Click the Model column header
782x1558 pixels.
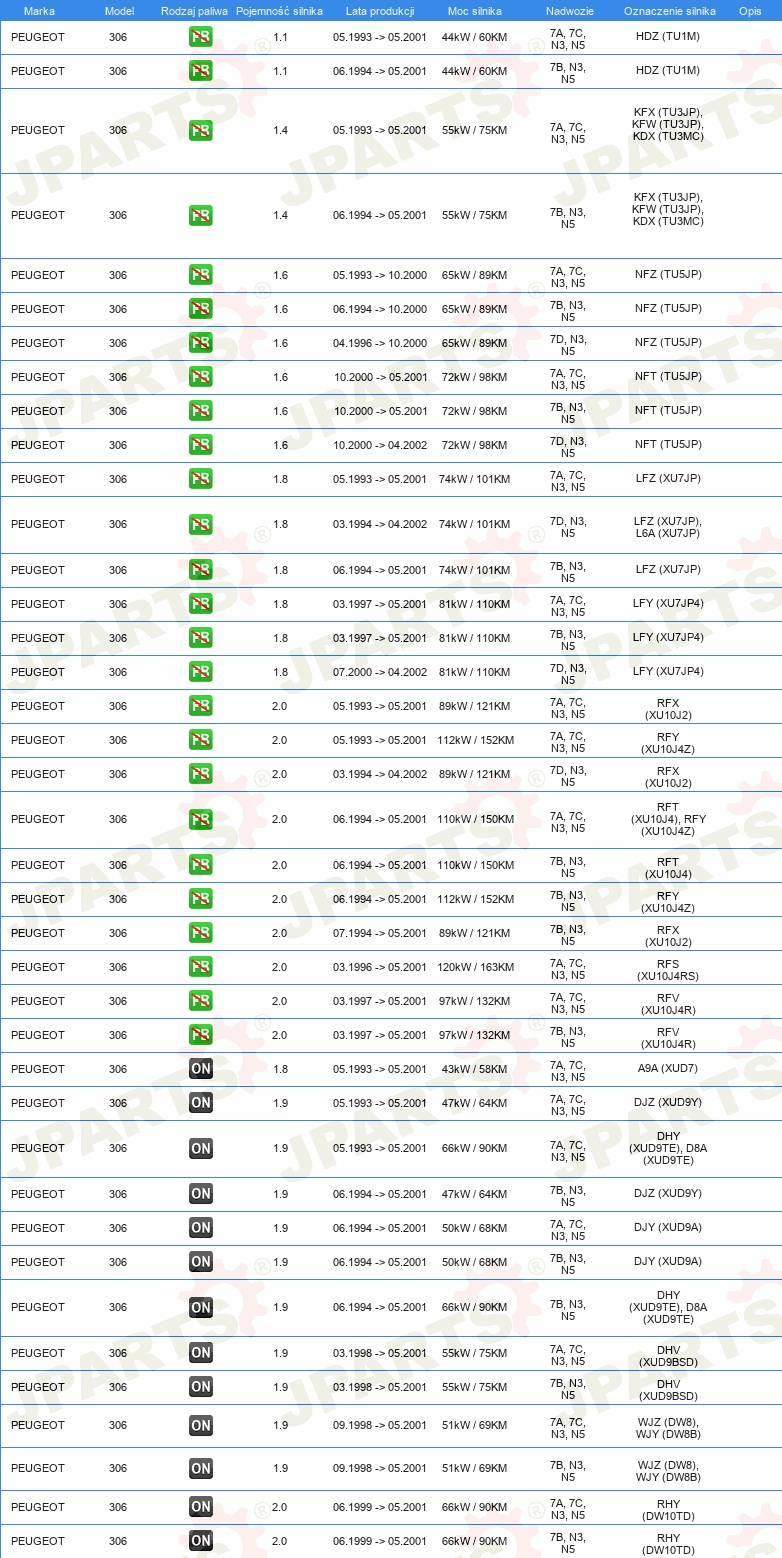pyautogui.click(x=119, y=10)
